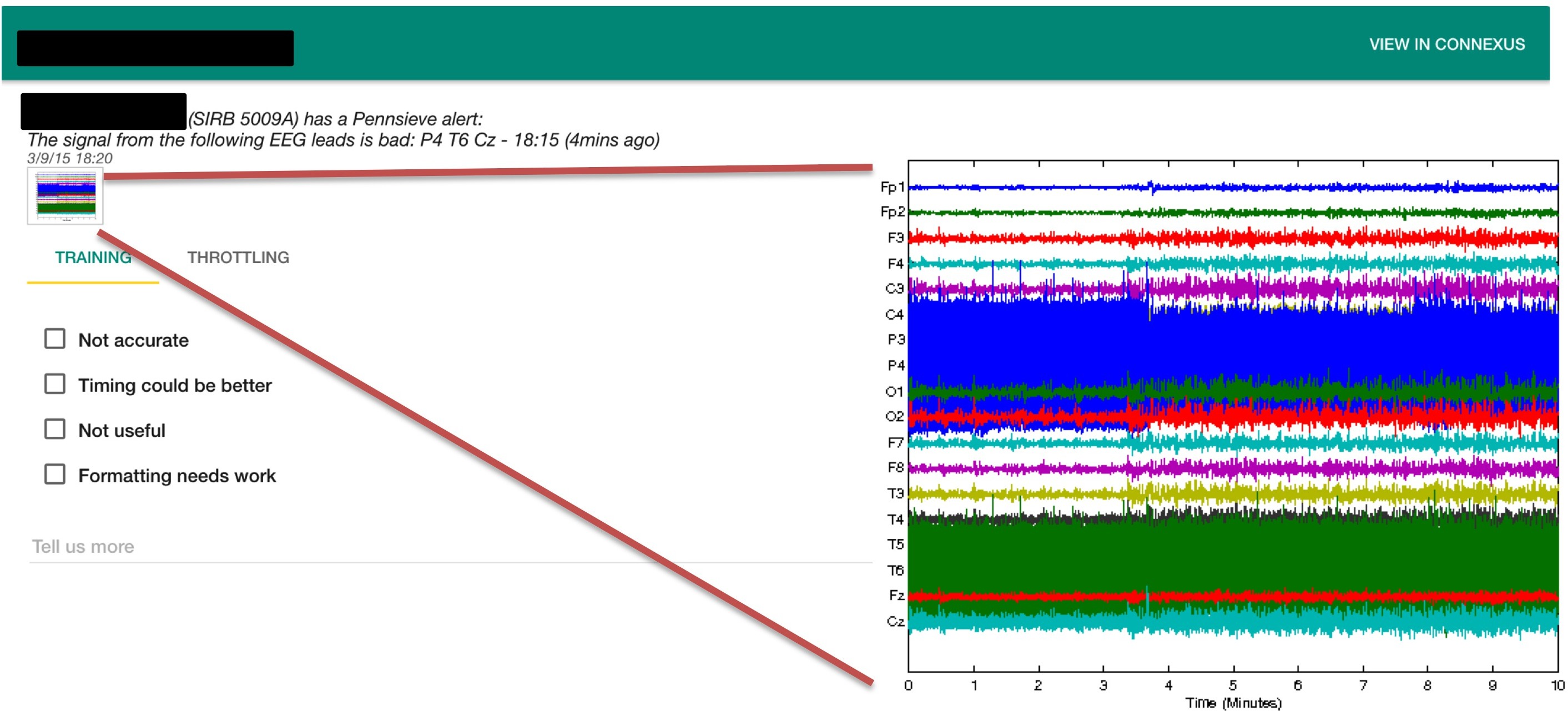The image size is (1568, 711).
Task: Click the Fp1 channel label
Action: [x=892, y=187]
